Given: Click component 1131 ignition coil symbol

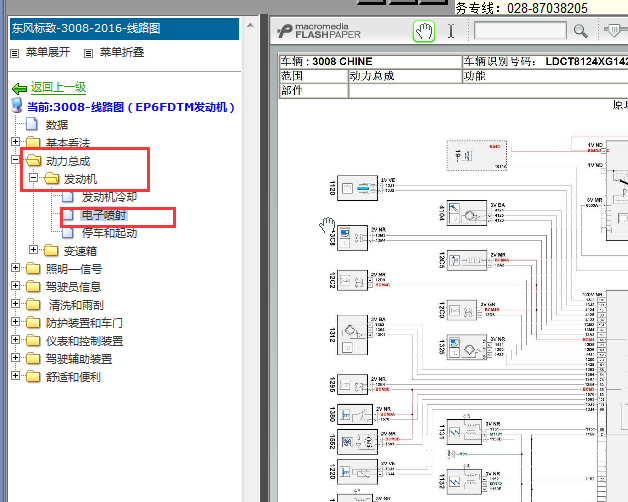Looking at the screenshot, I should (x=464, y=432).
